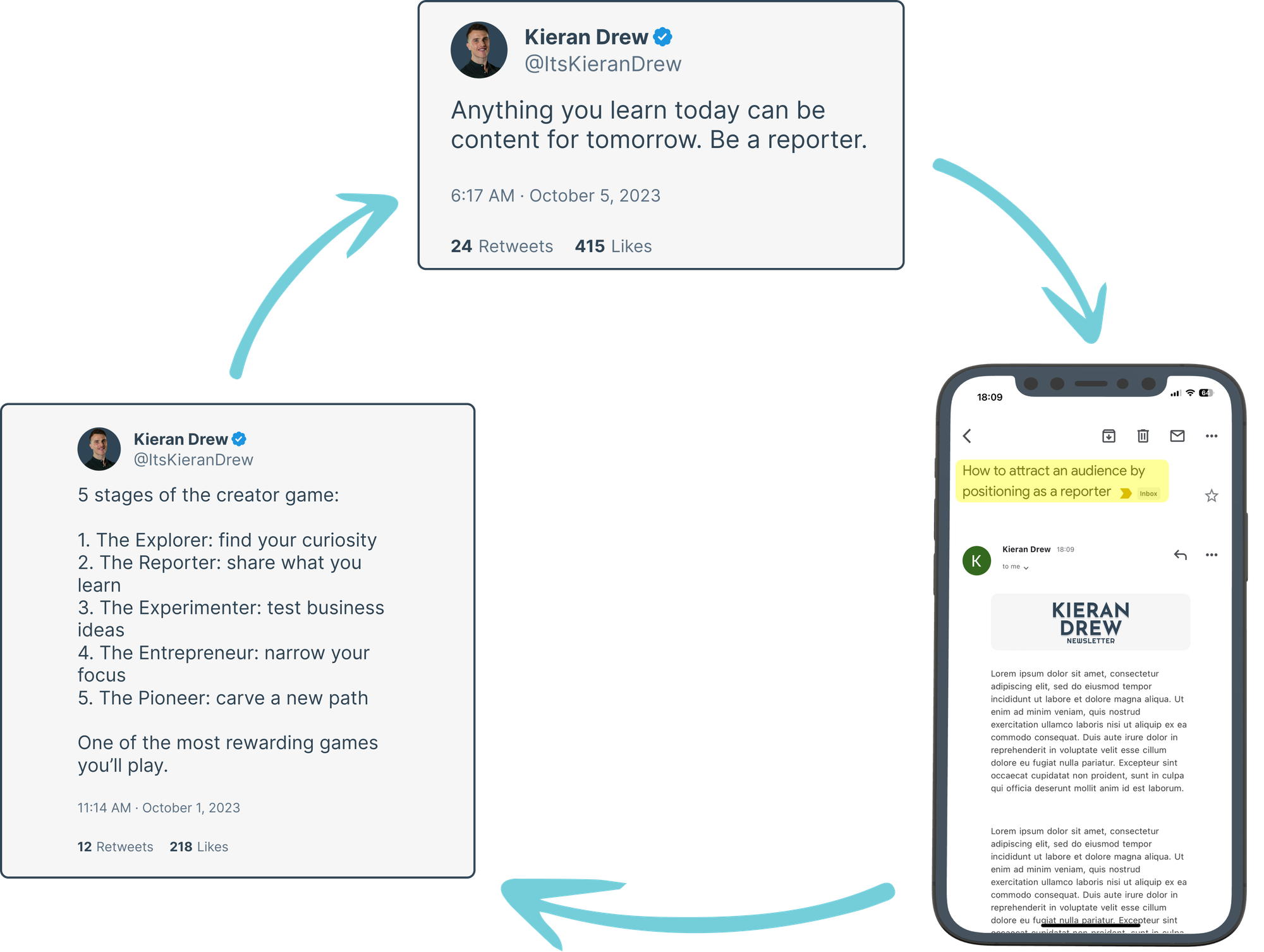The image size is (1264, 952).
Task: Open profile photo on creator game tweet
Action: (99, 449)
